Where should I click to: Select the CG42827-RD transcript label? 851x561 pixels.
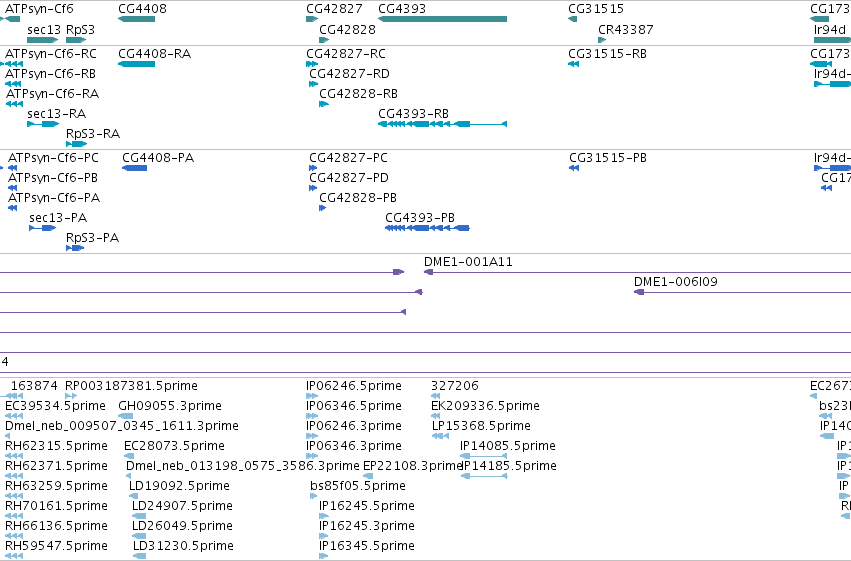click(x=349, y=74)
